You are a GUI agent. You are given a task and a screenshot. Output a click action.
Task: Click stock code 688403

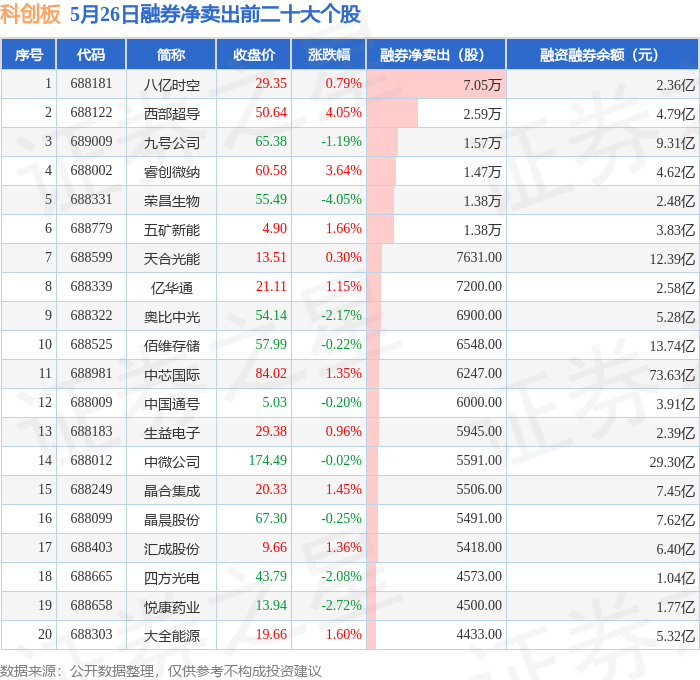(x=91, y=548)
